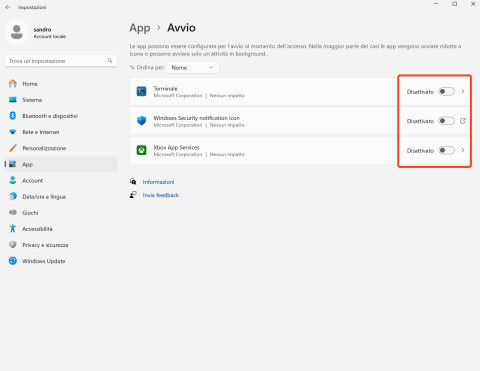Toggle Windows Security notification icon startup
The image size is (480, 371).
(446, 121)
